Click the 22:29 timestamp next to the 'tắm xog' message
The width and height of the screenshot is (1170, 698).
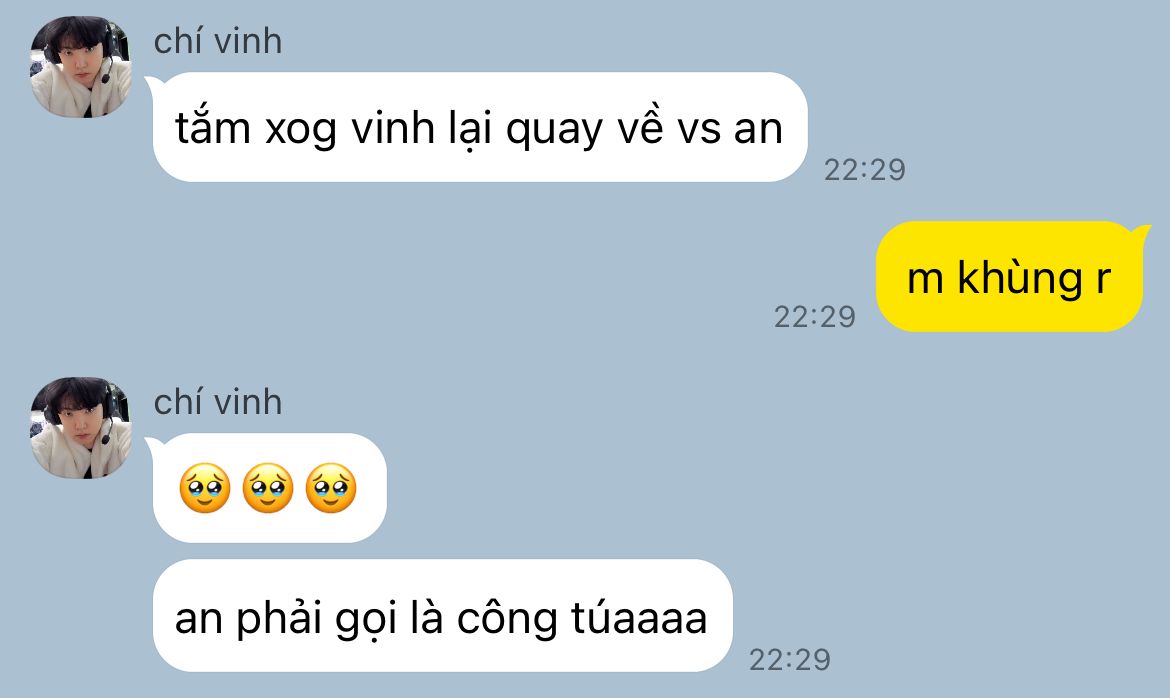pyautogui.click(x=865, y=170)
